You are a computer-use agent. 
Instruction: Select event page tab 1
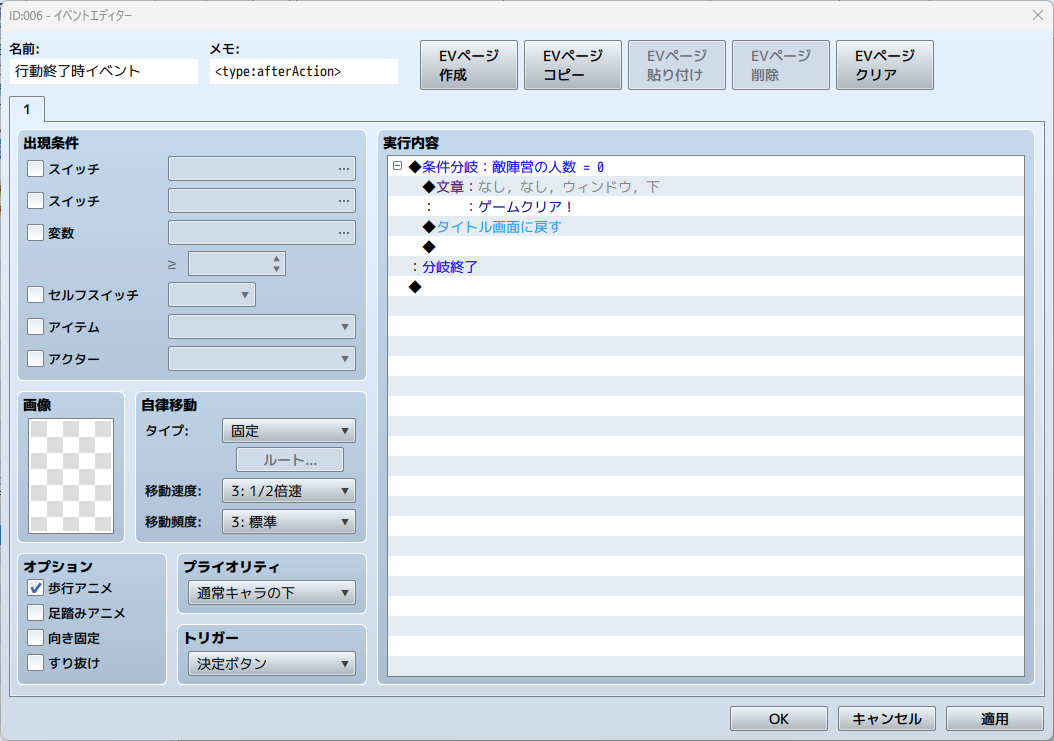[27, 108]
